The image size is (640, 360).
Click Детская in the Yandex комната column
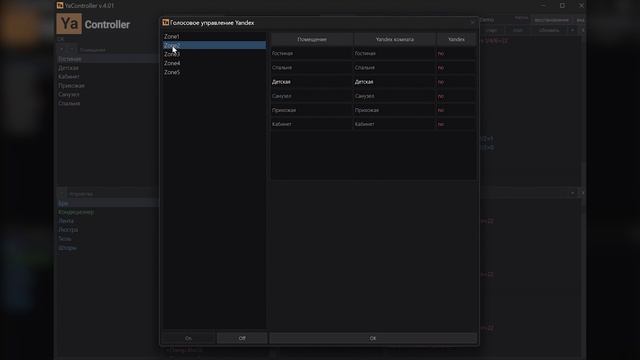pyautogui.click(x=394, y=82)
